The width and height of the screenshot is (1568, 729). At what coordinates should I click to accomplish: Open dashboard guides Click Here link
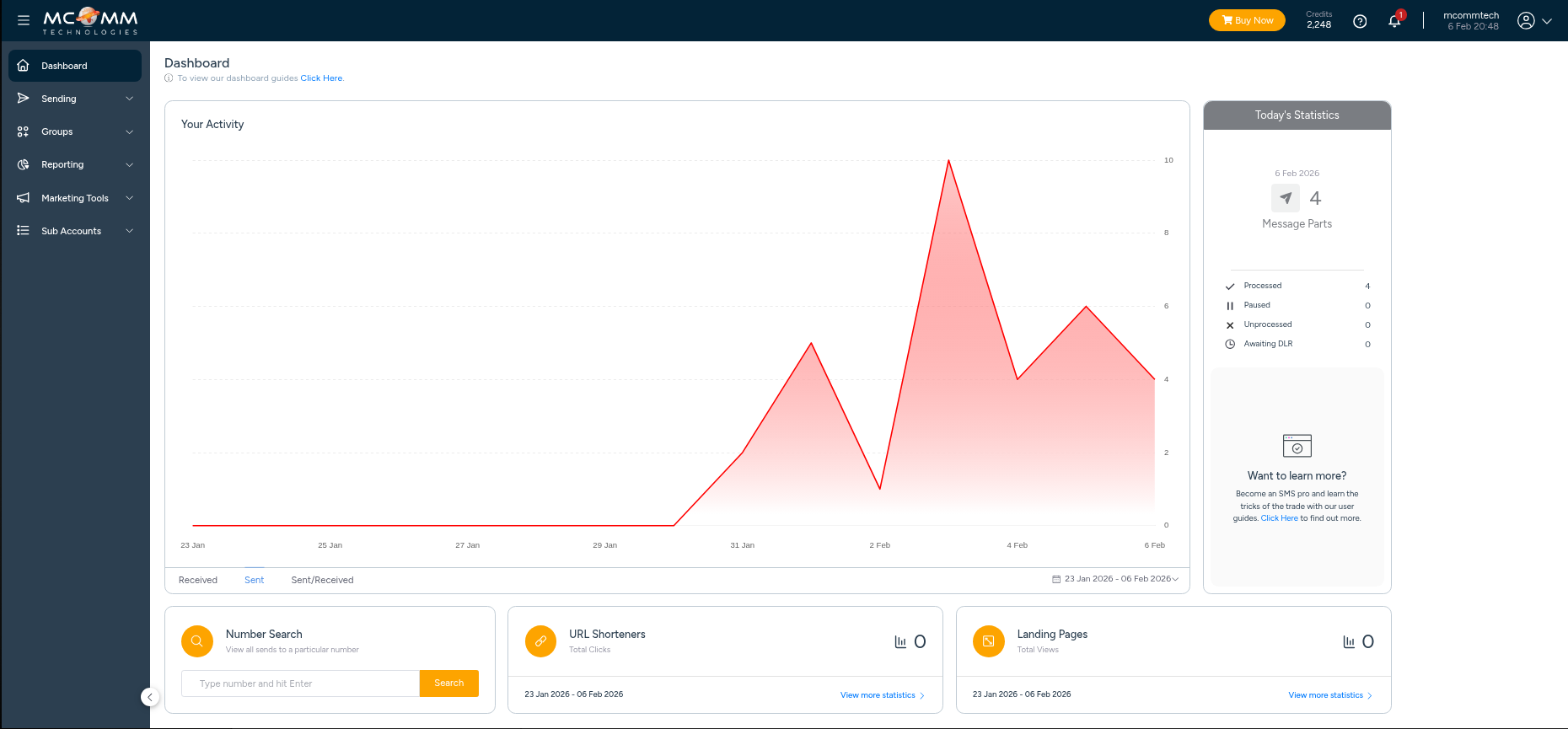(321, 78)
